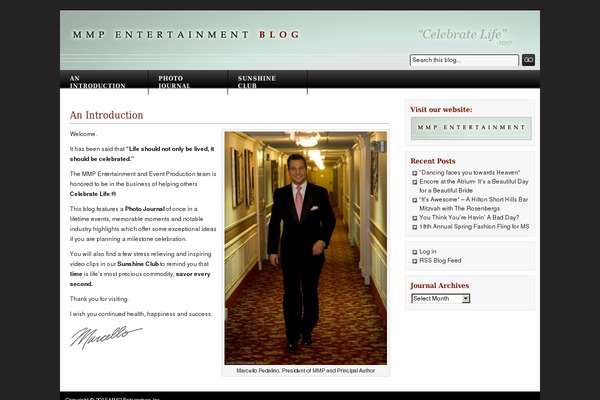The image size is (600, 400).
Task: Click the GO search button
Action: [528, 60]
